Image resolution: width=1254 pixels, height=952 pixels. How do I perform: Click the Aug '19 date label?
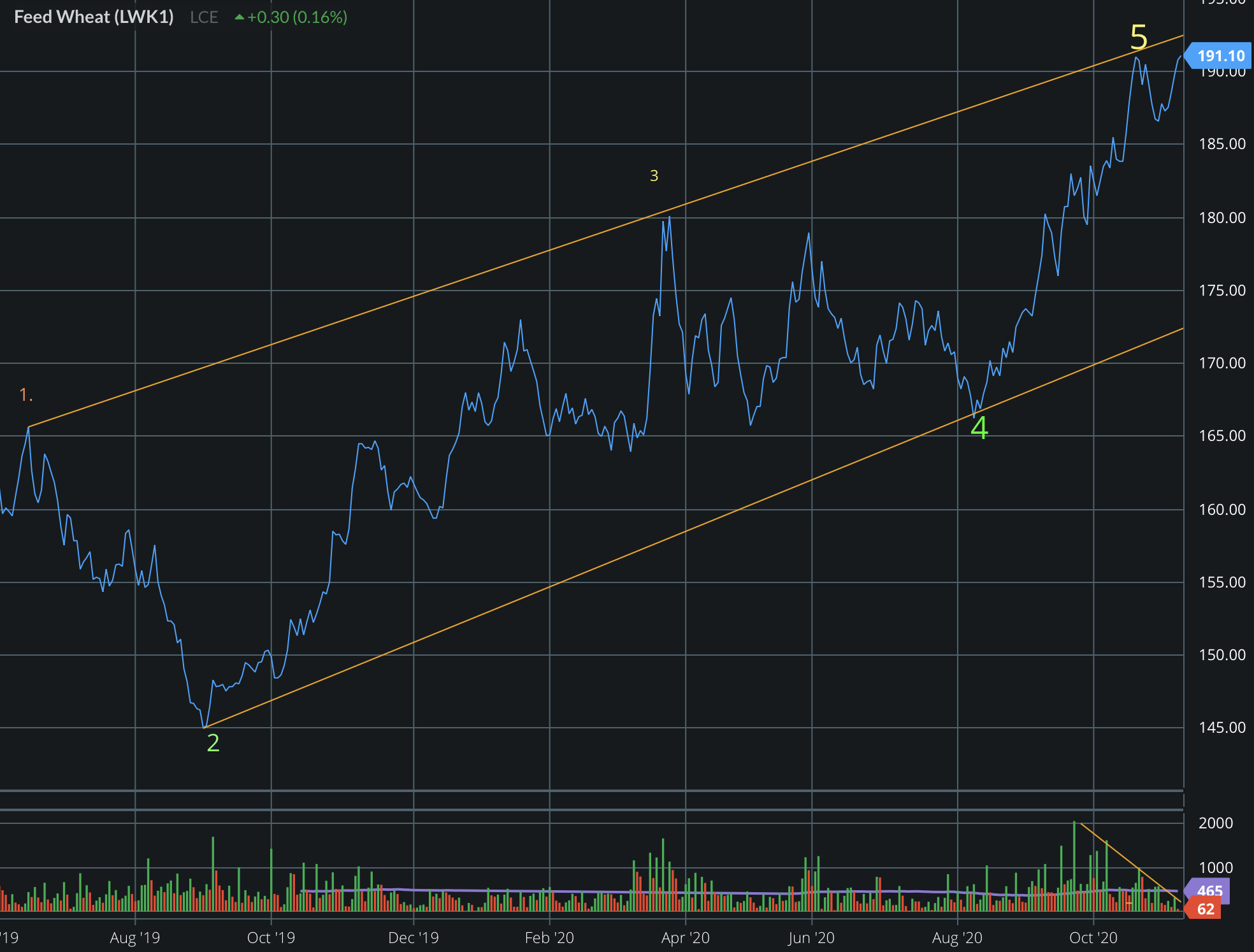(135, 938)
